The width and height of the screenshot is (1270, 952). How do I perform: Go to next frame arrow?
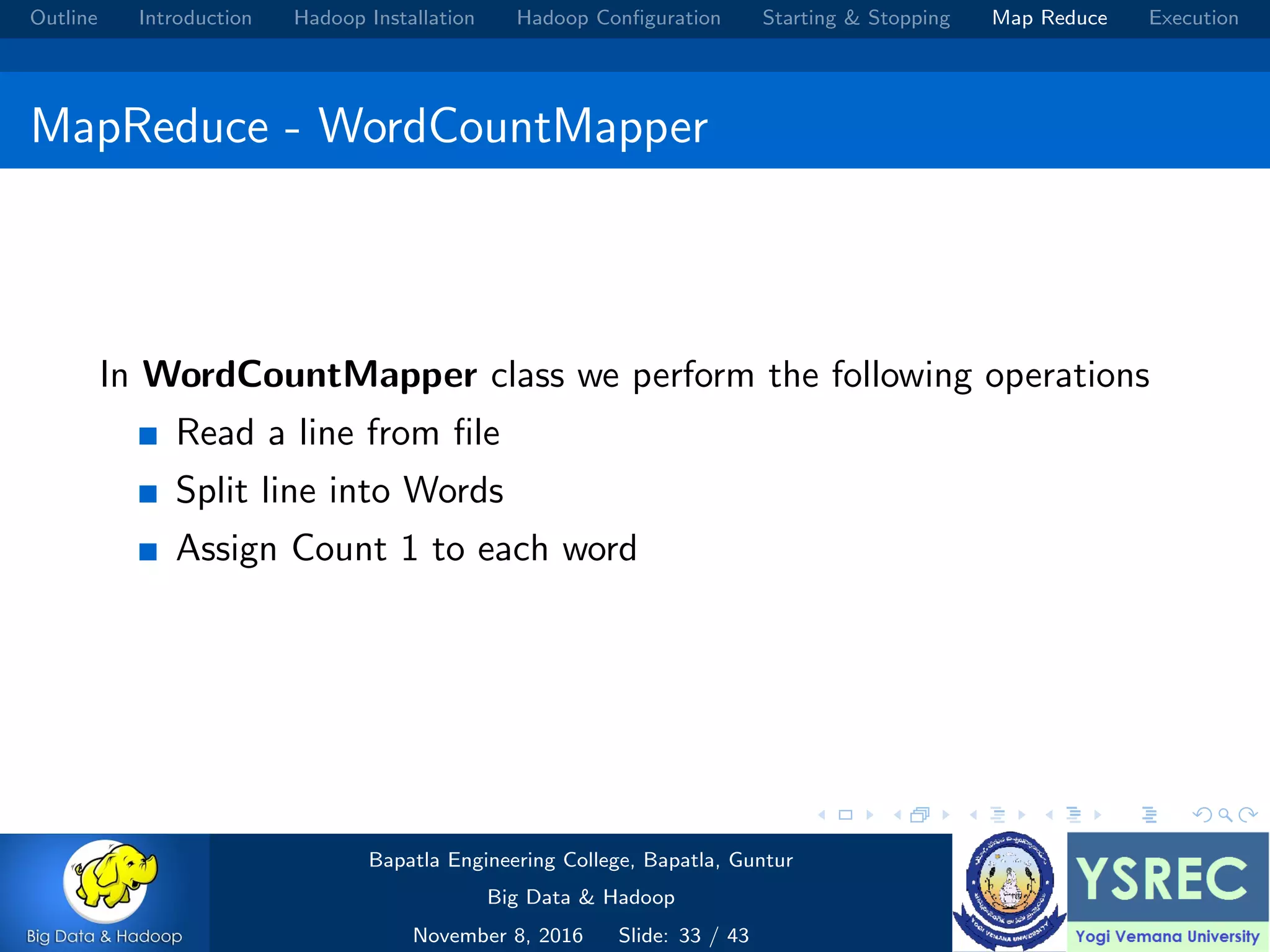click(946, 815)
